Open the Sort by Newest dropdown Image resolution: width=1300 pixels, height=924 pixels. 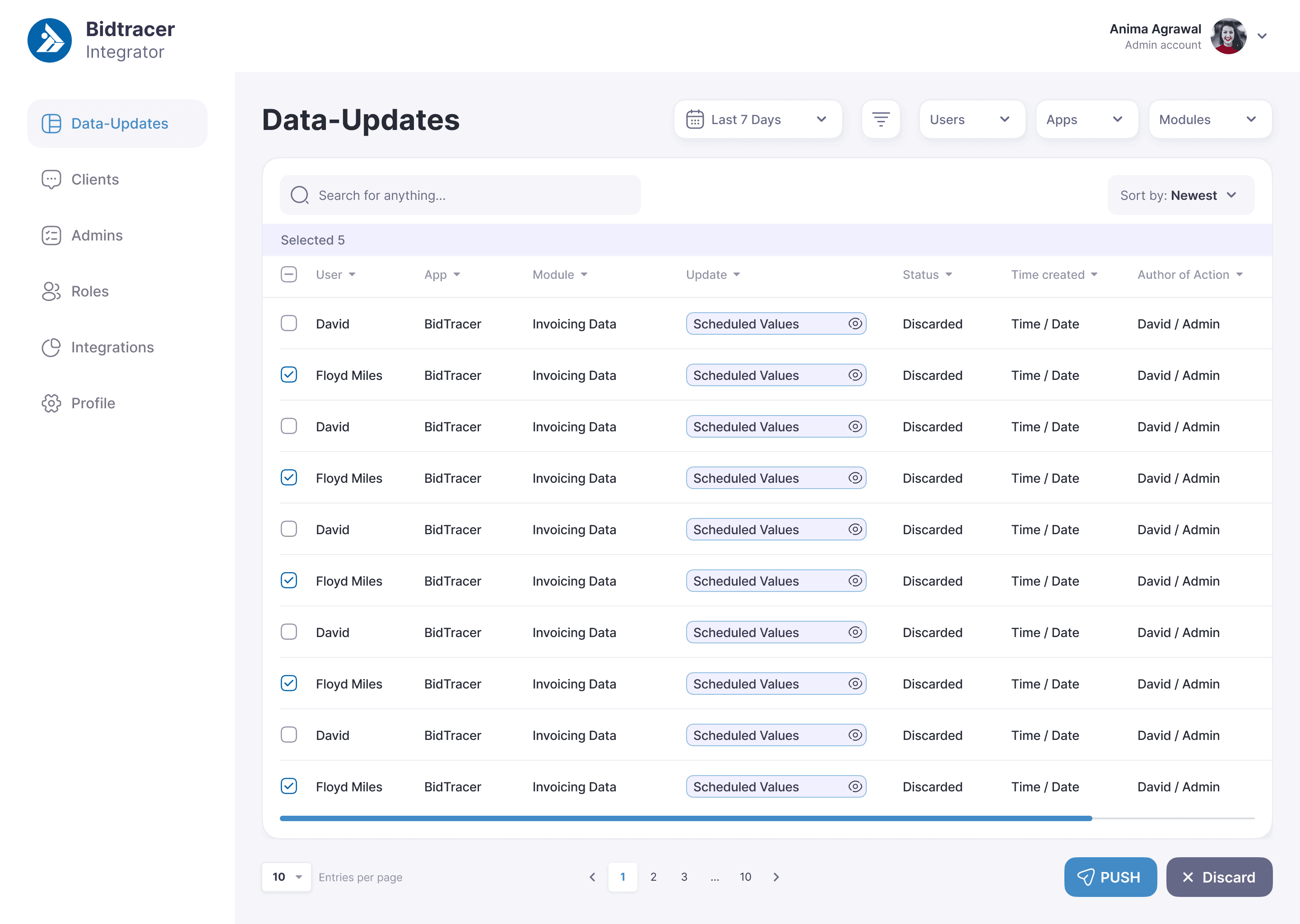pos(1180,195)
